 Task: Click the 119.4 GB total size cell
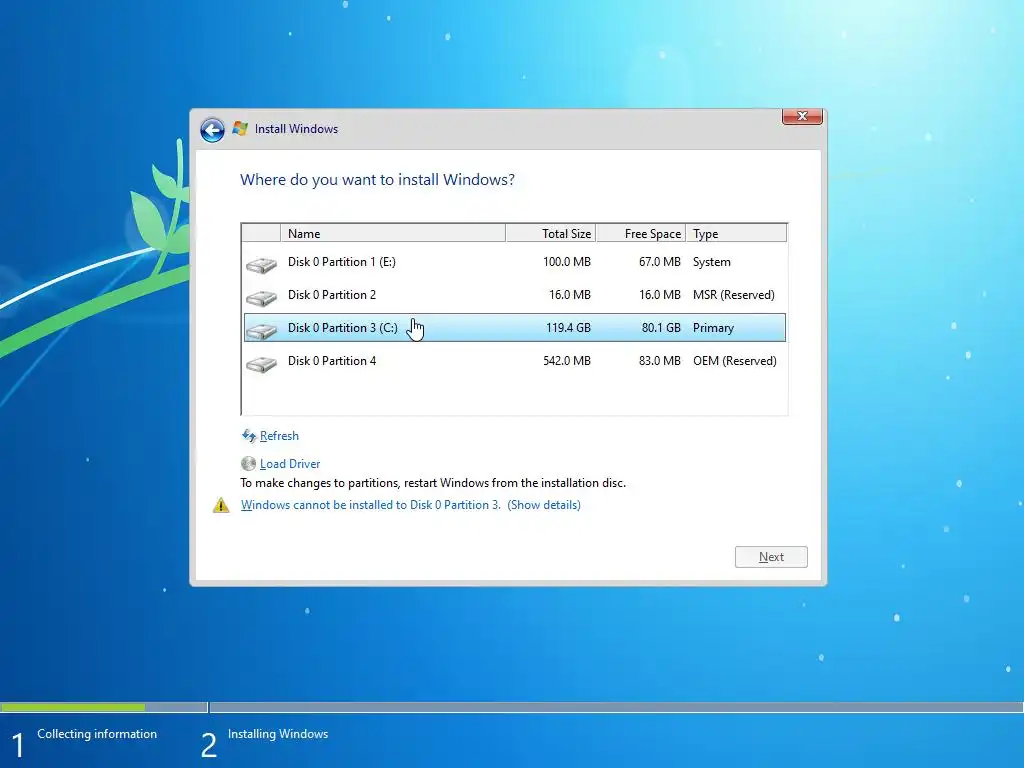[568, 328]
